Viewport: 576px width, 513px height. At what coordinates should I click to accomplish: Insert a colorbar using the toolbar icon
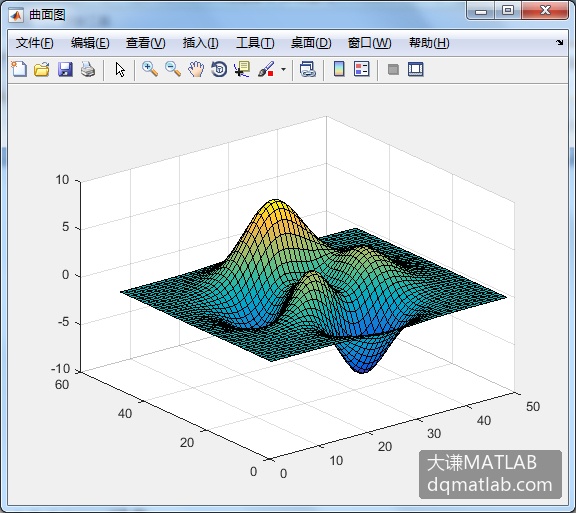(x=339, y=69)
